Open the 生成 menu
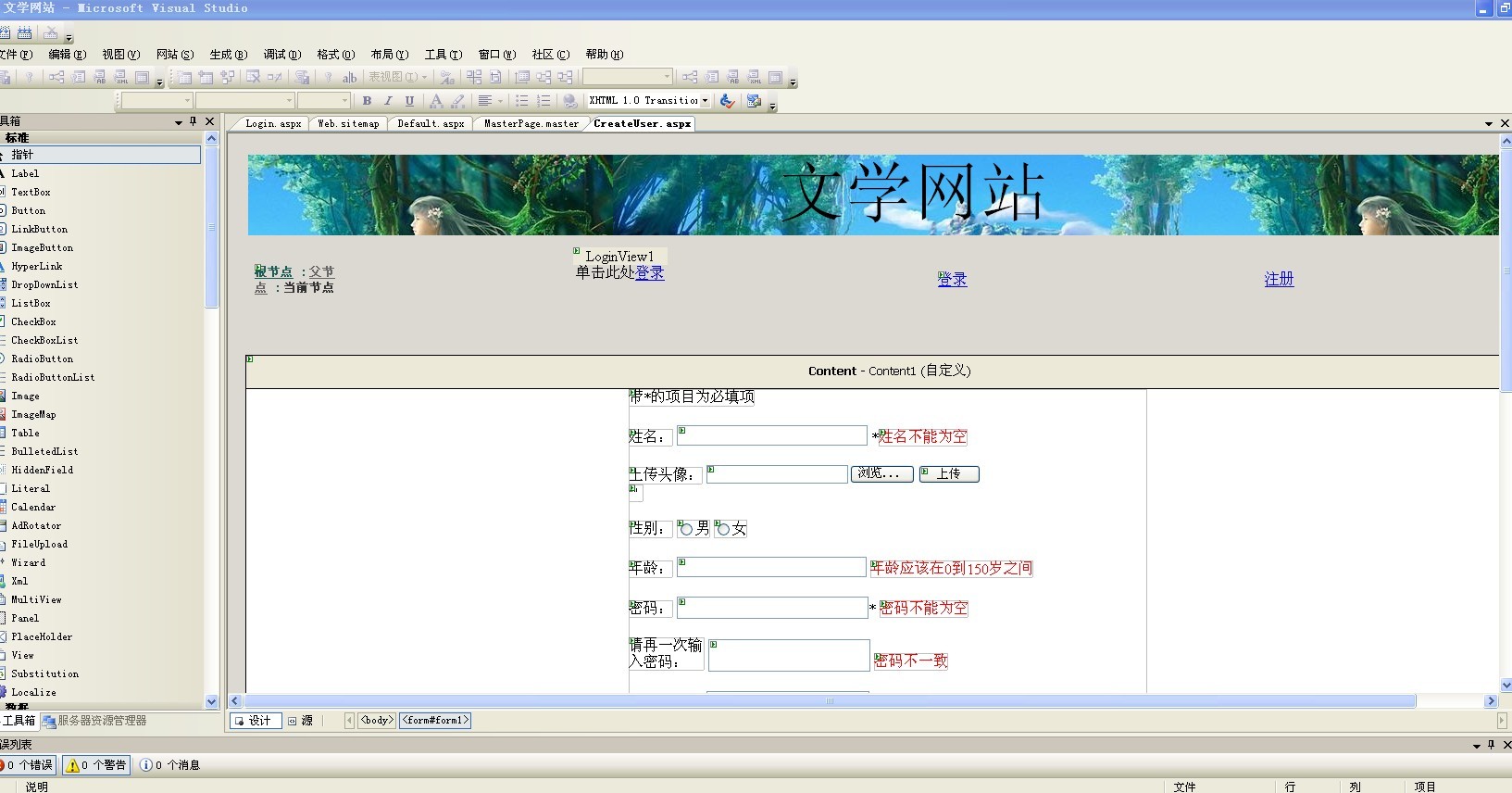This screenshot has height=793, width=1512. tap(228, 55)
